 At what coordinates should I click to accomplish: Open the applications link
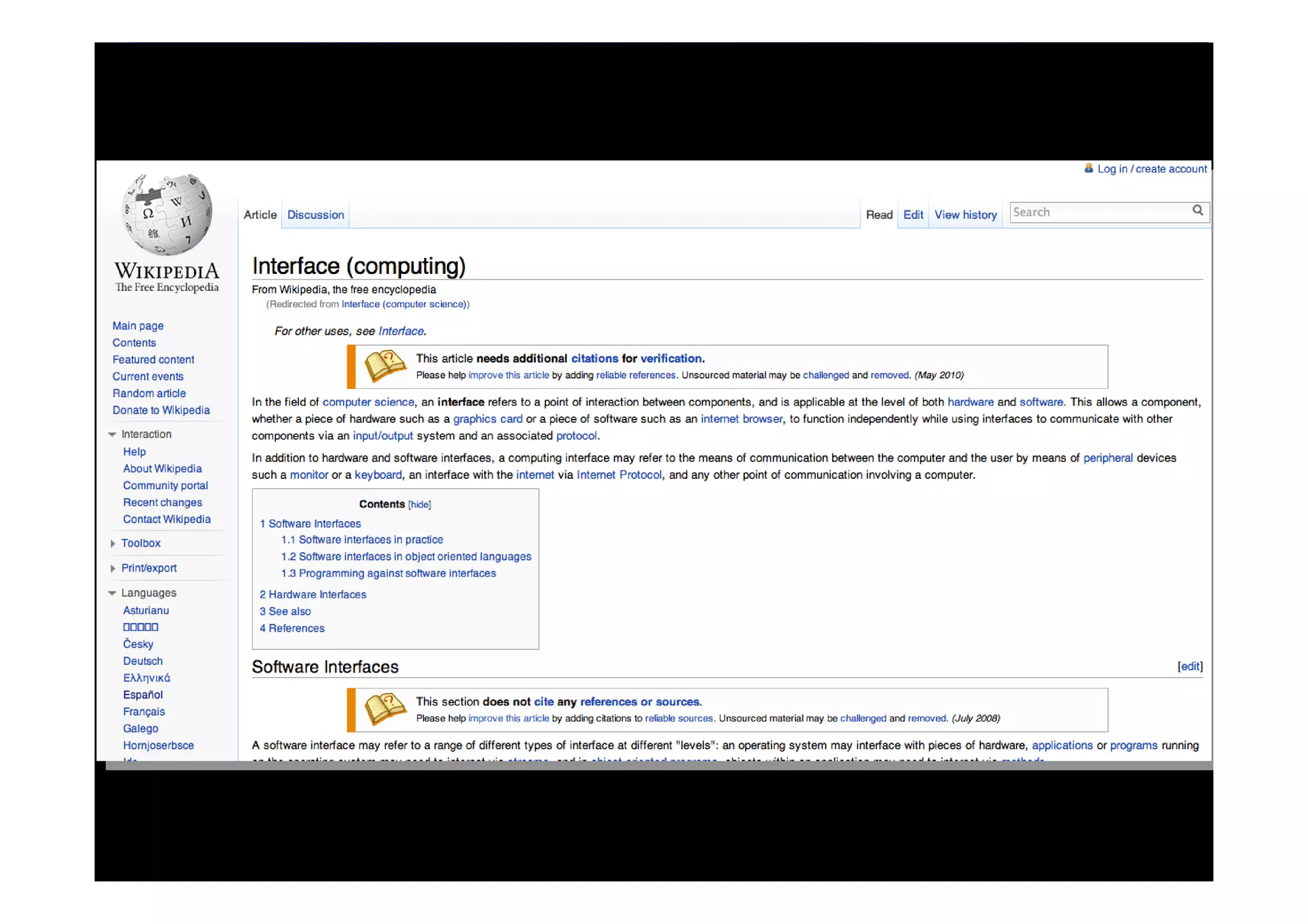[x=1061, y=745]
